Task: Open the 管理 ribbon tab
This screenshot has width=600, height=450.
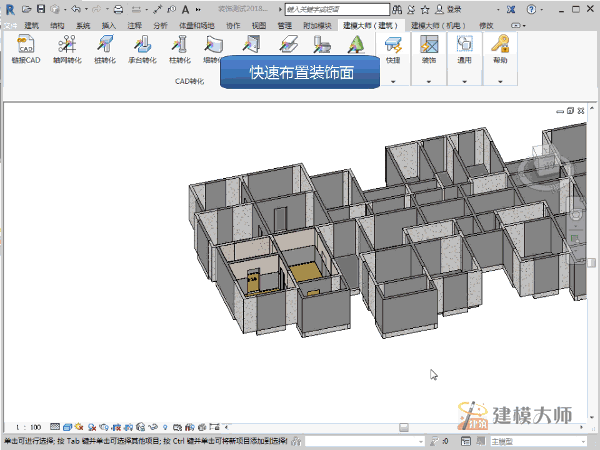Action: (x=285, y=26)
